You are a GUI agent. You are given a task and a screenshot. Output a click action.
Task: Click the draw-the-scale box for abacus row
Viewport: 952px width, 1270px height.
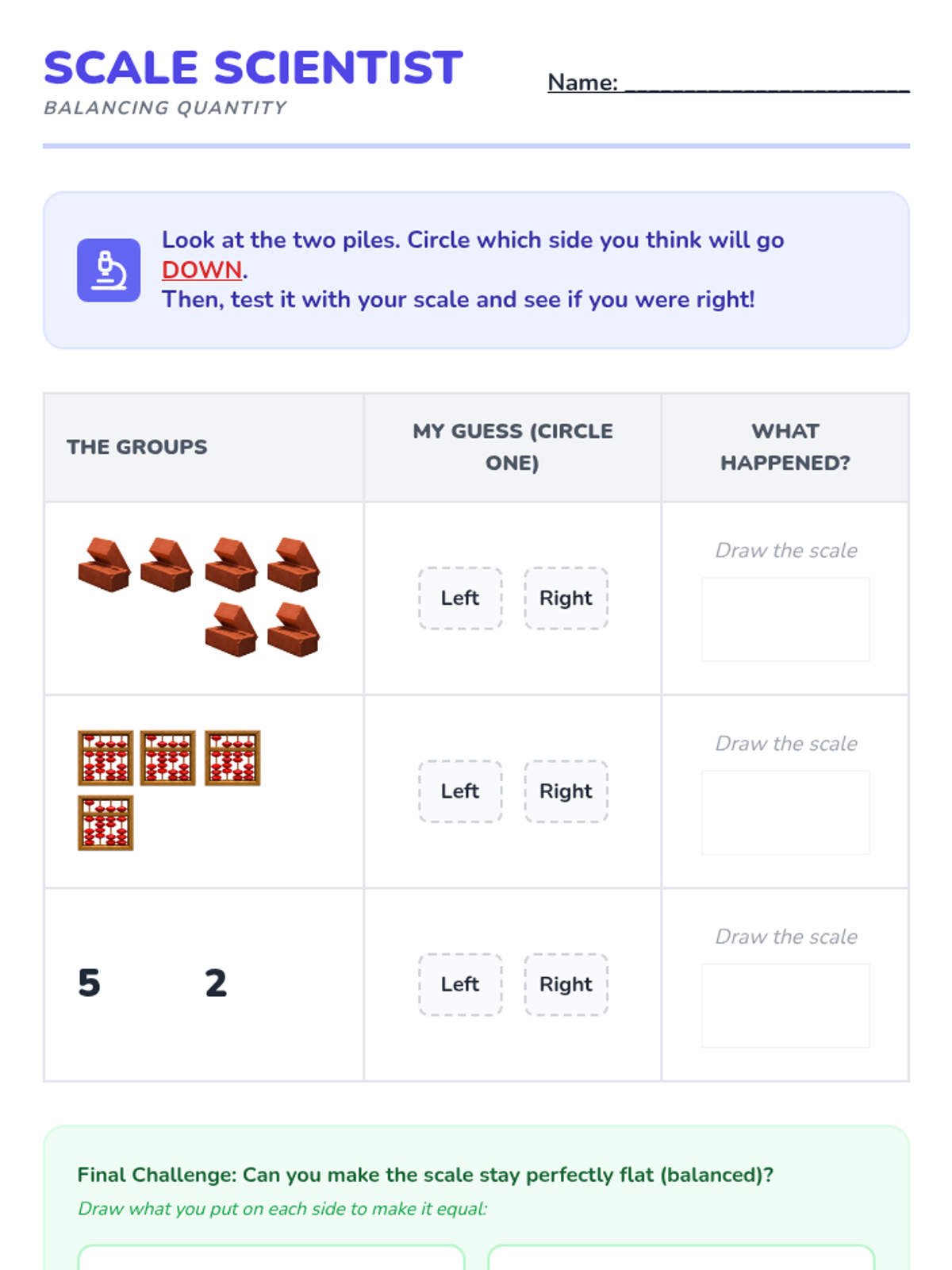(x=785, y=812)
